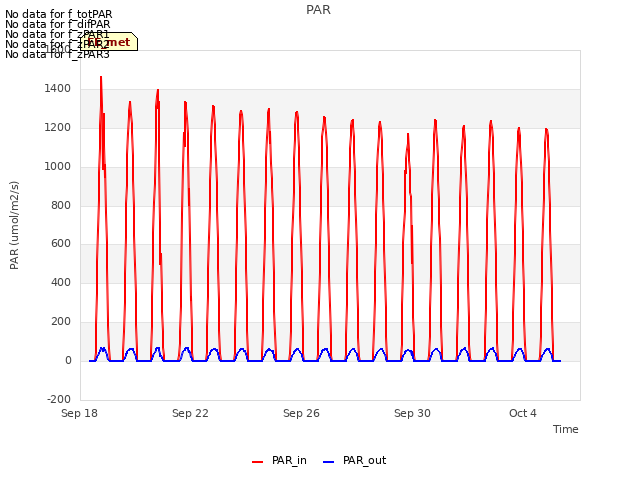Click the 'No data for f_totPAR' message
640x480 pixels.
coord(59,14)
